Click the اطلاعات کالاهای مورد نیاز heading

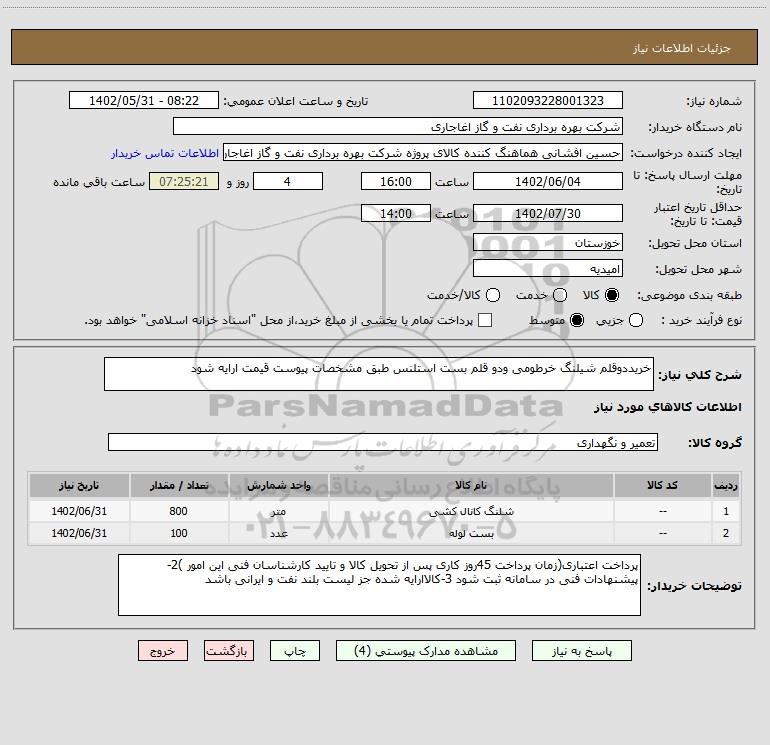point(667,407)
